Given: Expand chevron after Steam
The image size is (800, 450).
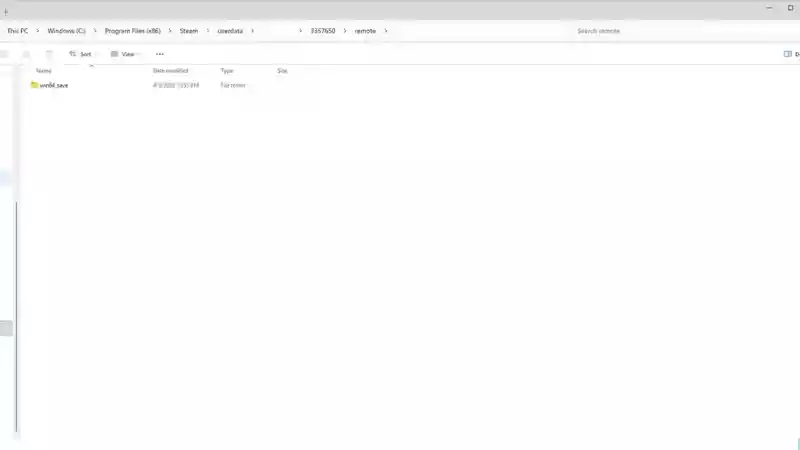Looking at the screenshot, I should click(208, 31).
